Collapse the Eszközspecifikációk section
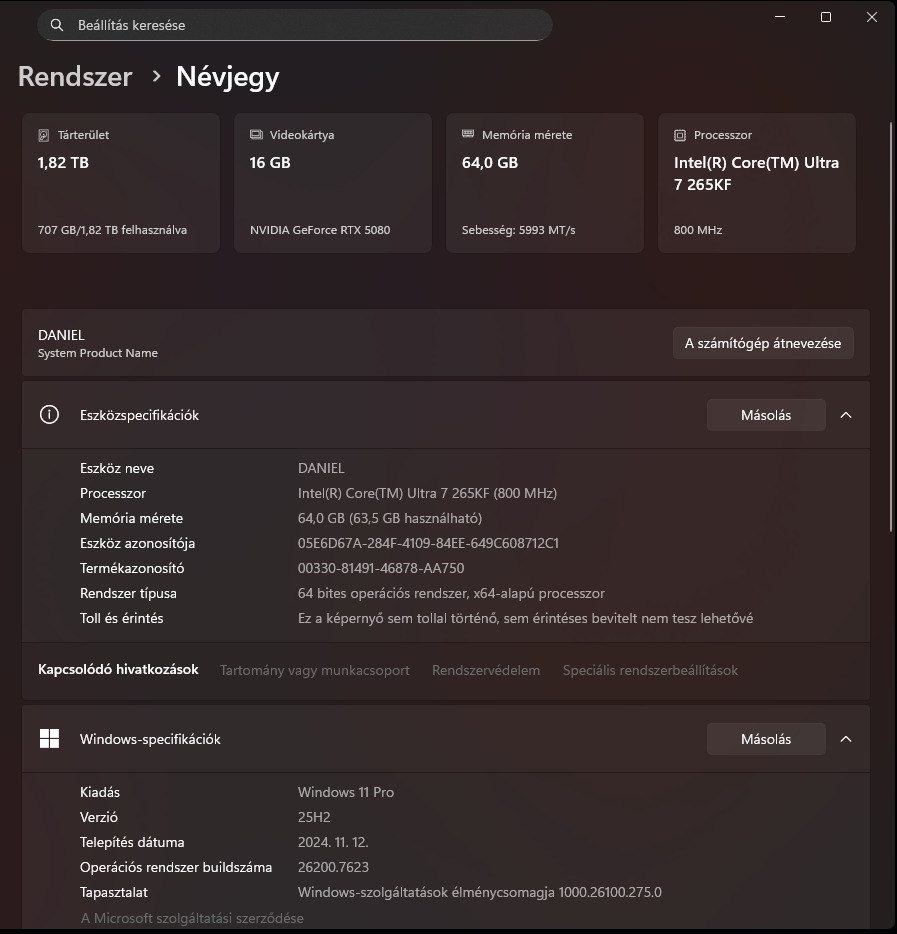 pyautogui.click(x=846, y=415)
